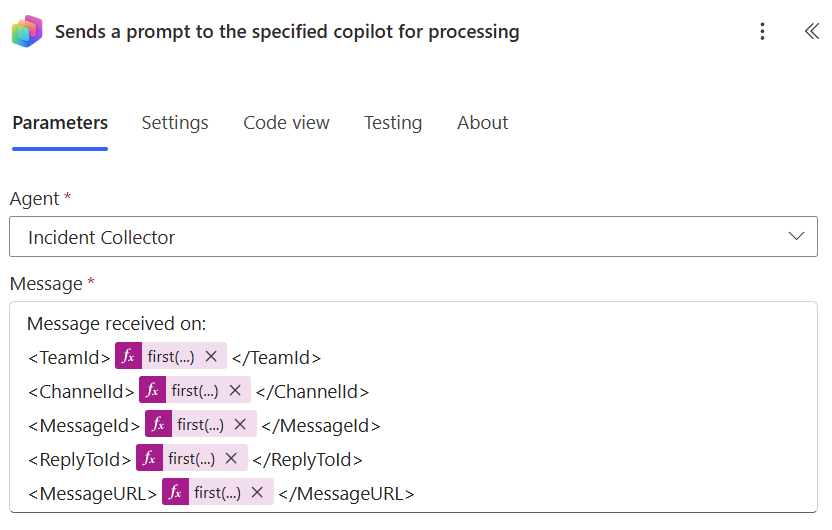Remove the first(...) token from MessageId
Image resolution: width=832 pixels, height=530 pixels.
click(240, 424)
